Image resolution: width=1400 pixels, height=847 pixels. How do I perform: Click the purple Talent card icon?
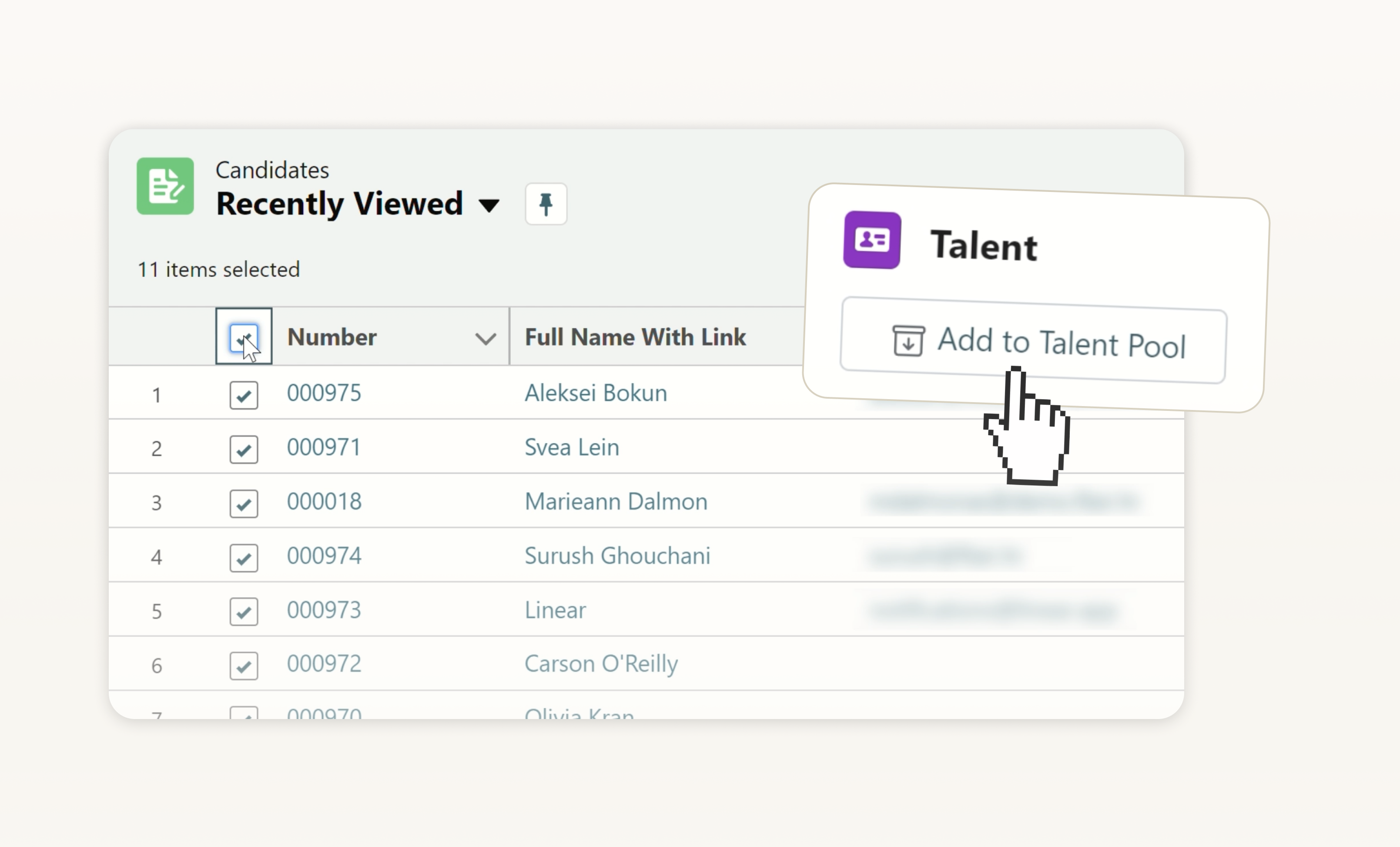point(871,240)
